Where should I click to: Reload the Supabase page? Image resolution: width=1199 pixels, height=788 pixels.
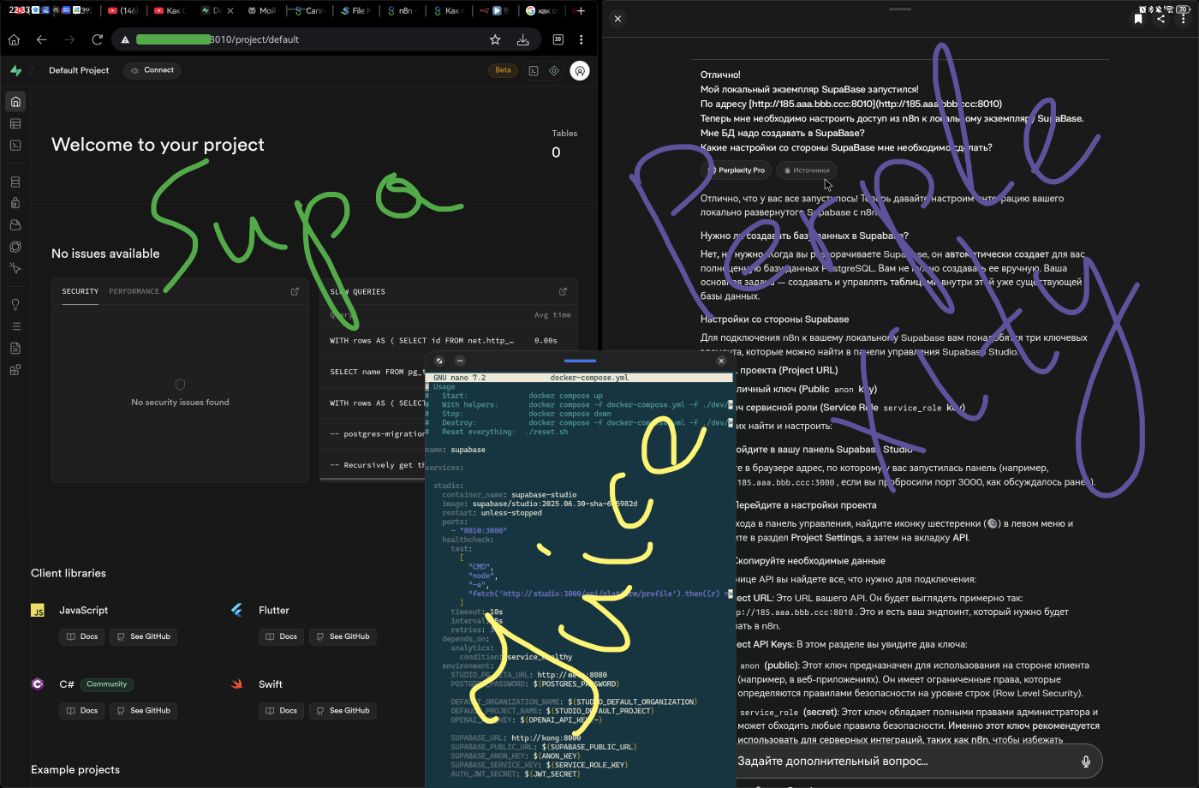(97, 40)
